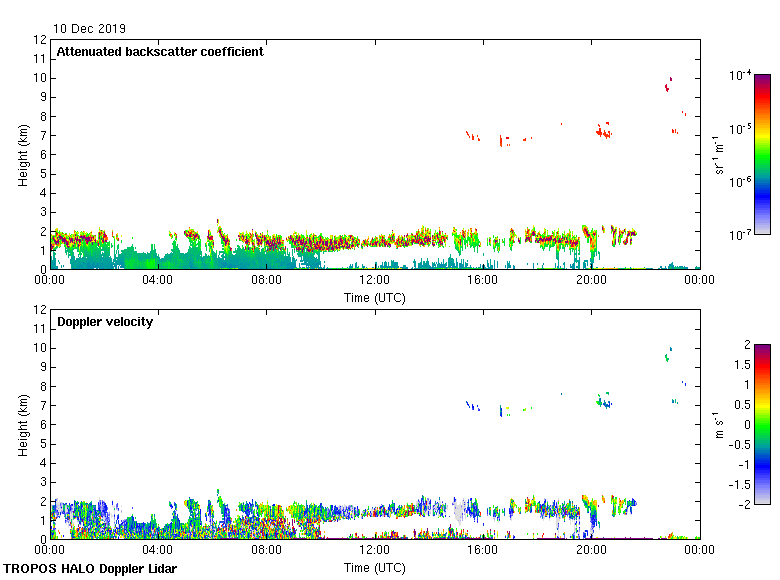Screen dimensions: 780x580
Task: Click 12:00 tick on the backscatter plot time axis
Action: [x=375, y=281]
